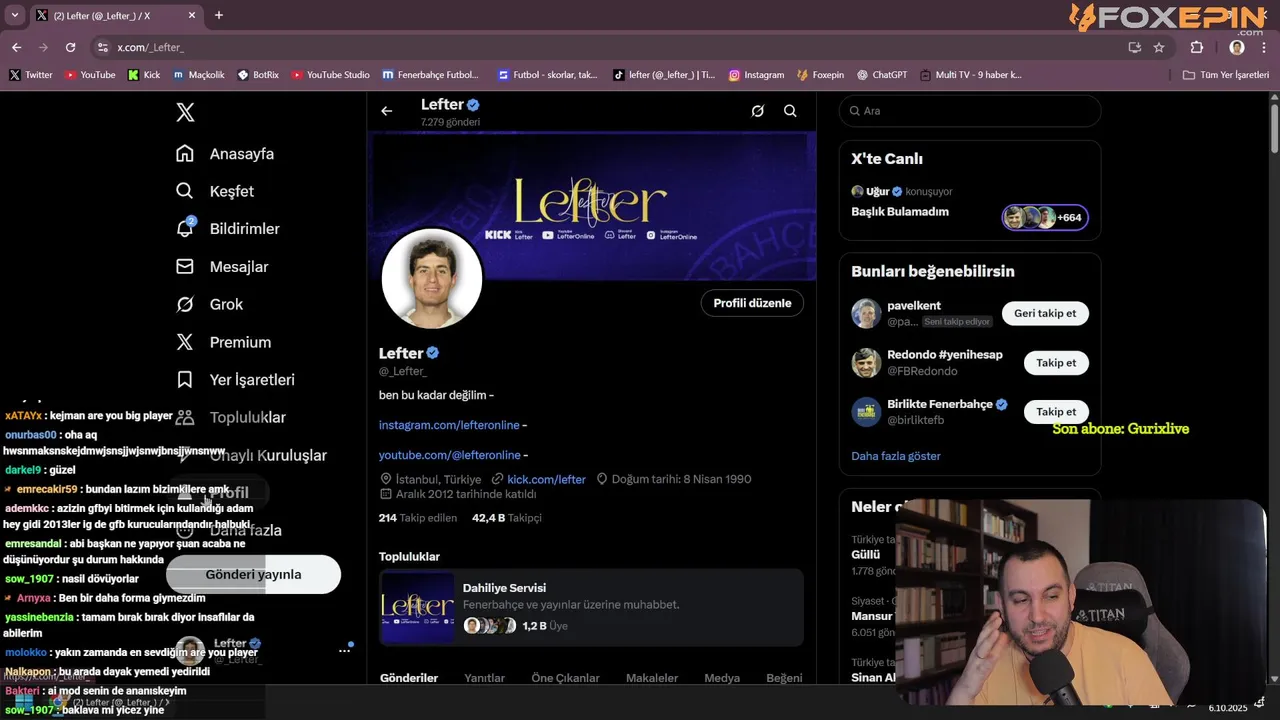This screenshot has height=720, width=1280.
Task: Go to Anasayfa in sidebar
Action: [225, 154]
